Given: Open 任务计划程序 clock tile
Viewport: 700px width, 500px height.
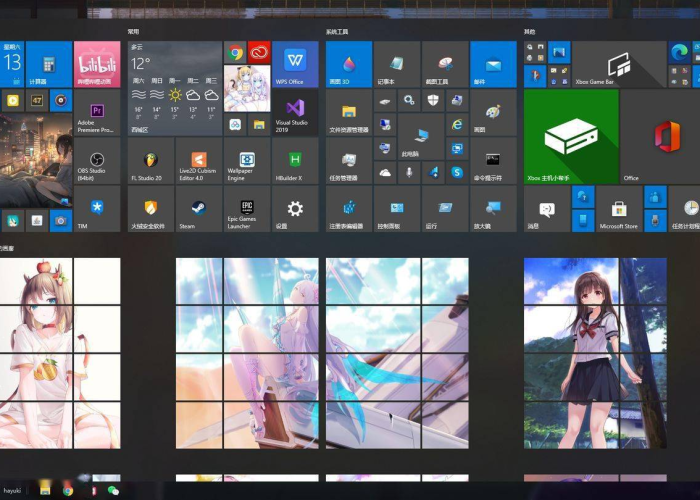Looking at the screenshot, I should click(x=684, y=209).
